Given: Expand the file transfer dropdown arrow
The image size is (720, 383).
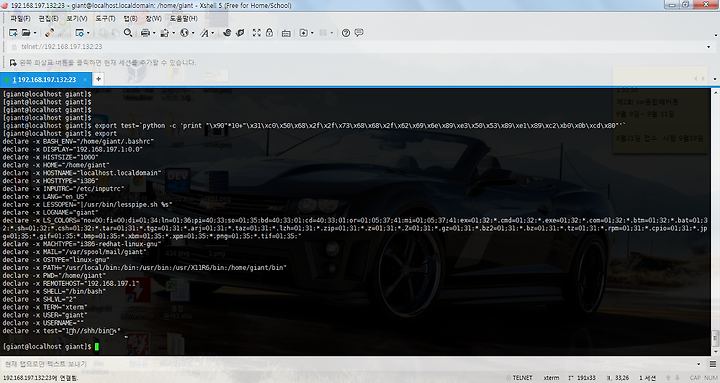Looking at the screenshot, I should pos(312,33).
